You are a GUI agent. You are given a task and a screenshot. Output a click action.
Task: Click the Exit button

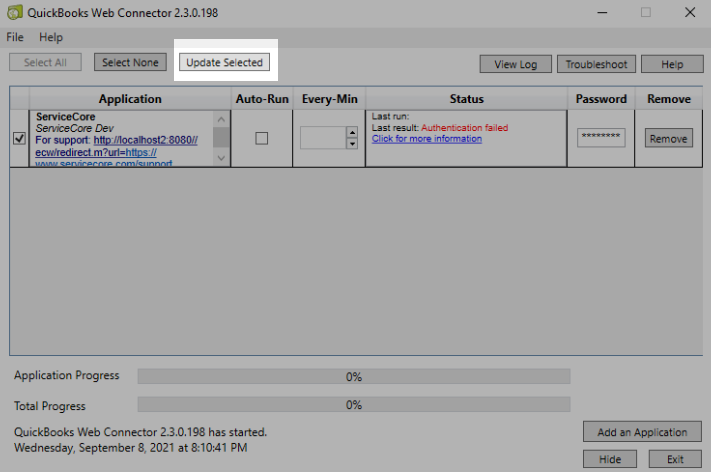pyautogui.click(x=675, y=459)
